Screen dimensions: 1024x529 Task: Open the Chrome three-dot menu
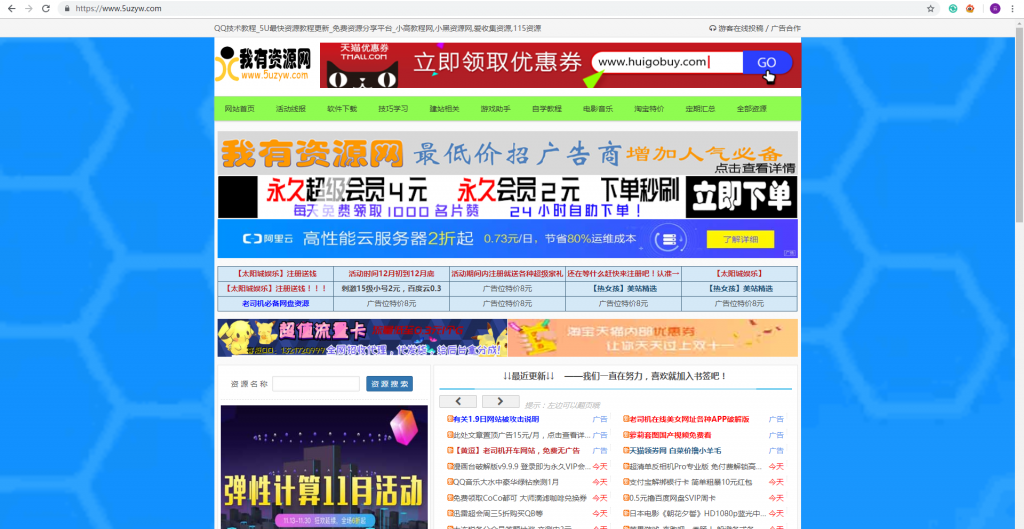(x=1013, y=8)
